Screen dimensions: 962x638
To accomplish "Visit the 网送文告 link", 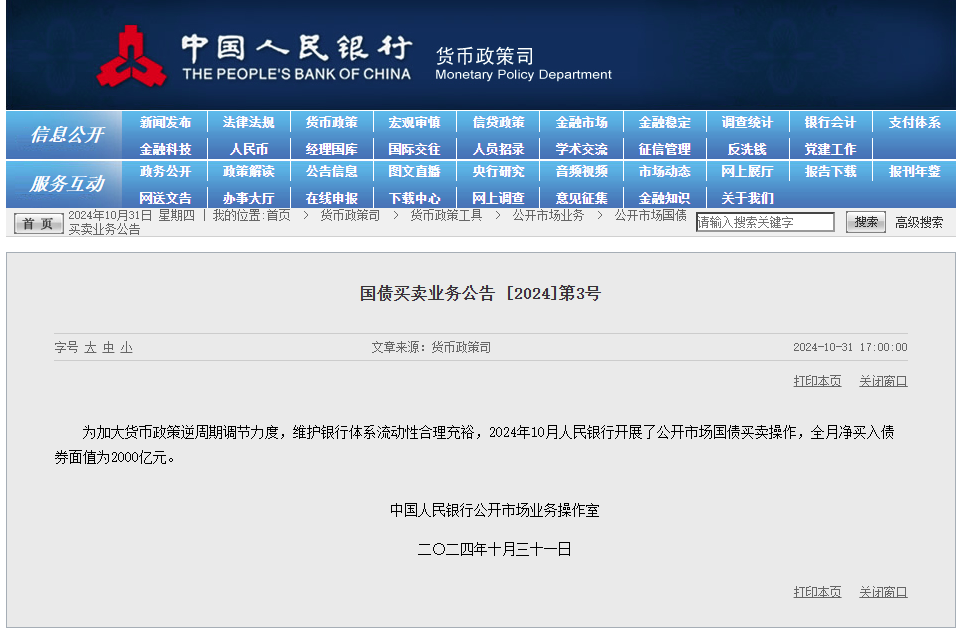I will (165, 198).
